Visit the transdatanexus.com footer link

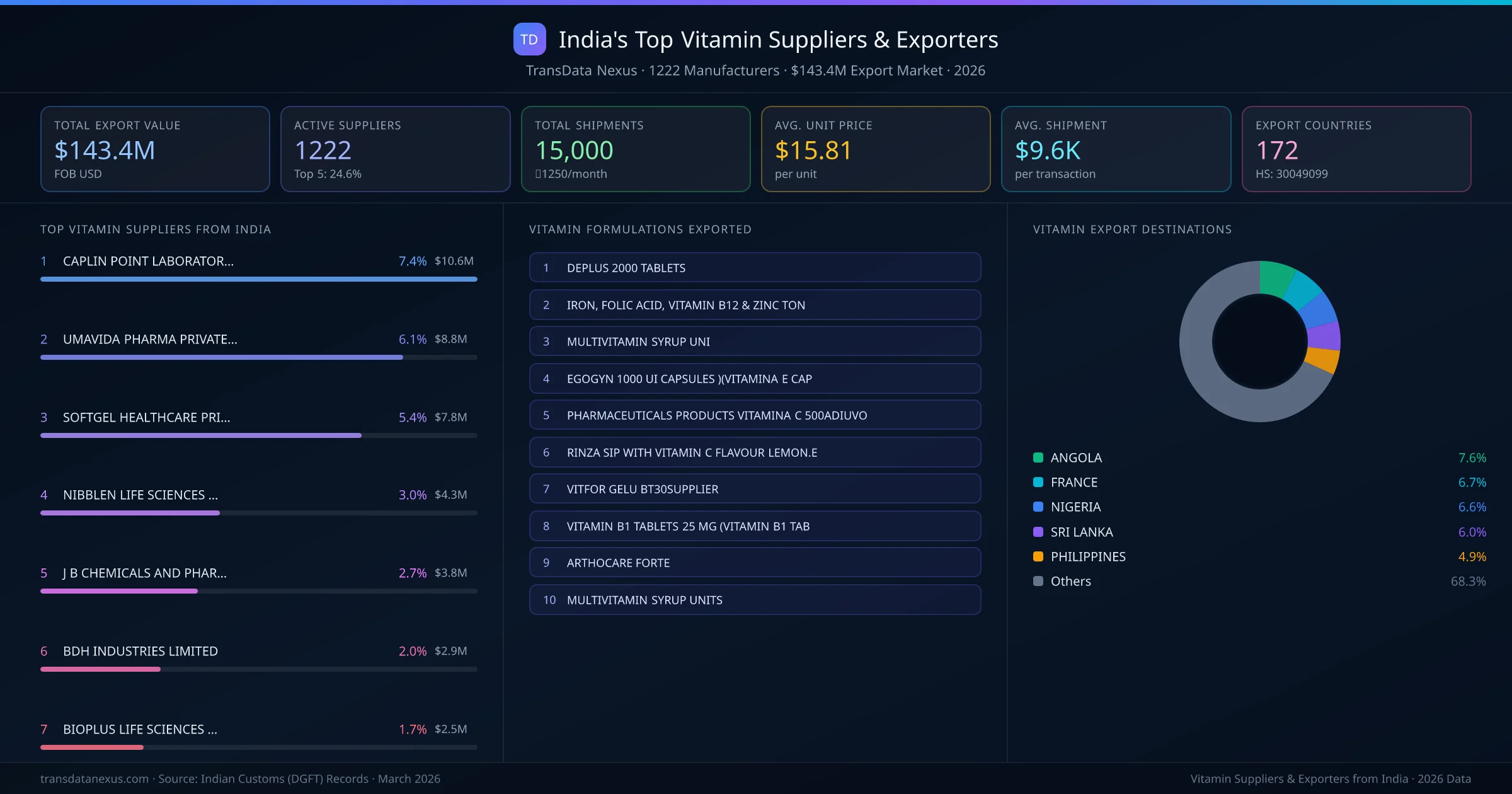point(93,779)
